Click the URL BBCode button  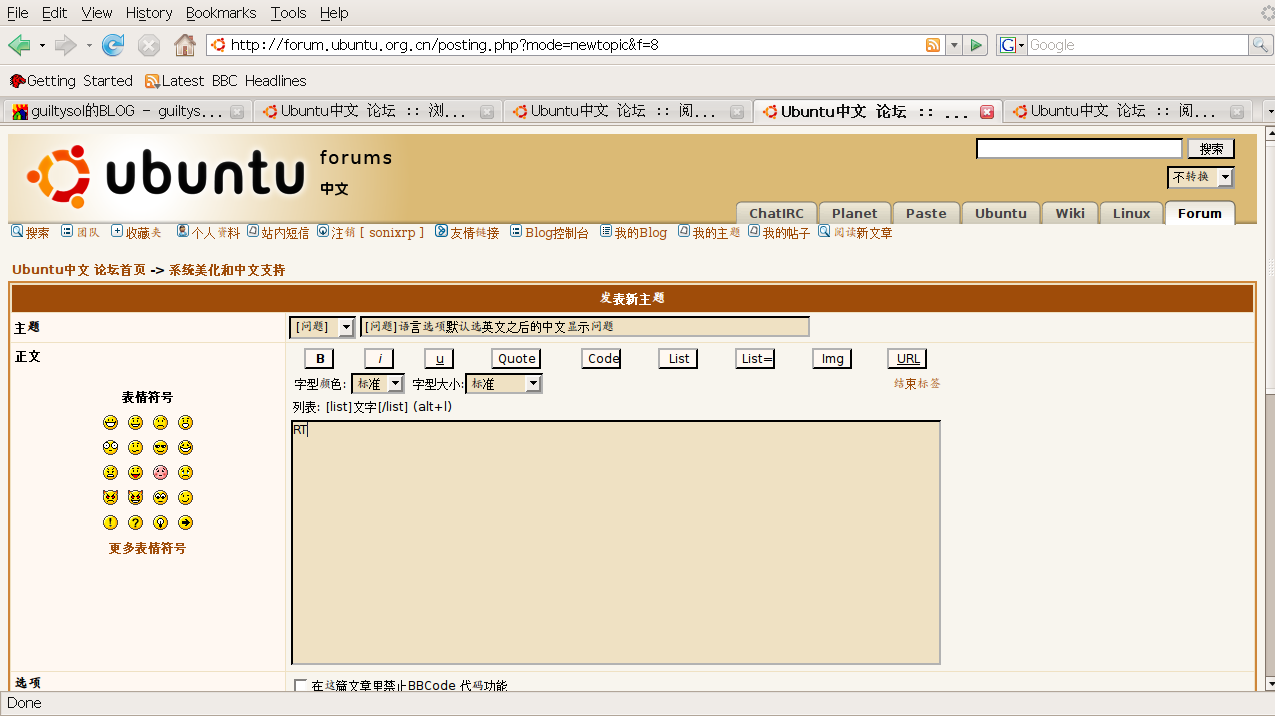[x=908, y=359]
